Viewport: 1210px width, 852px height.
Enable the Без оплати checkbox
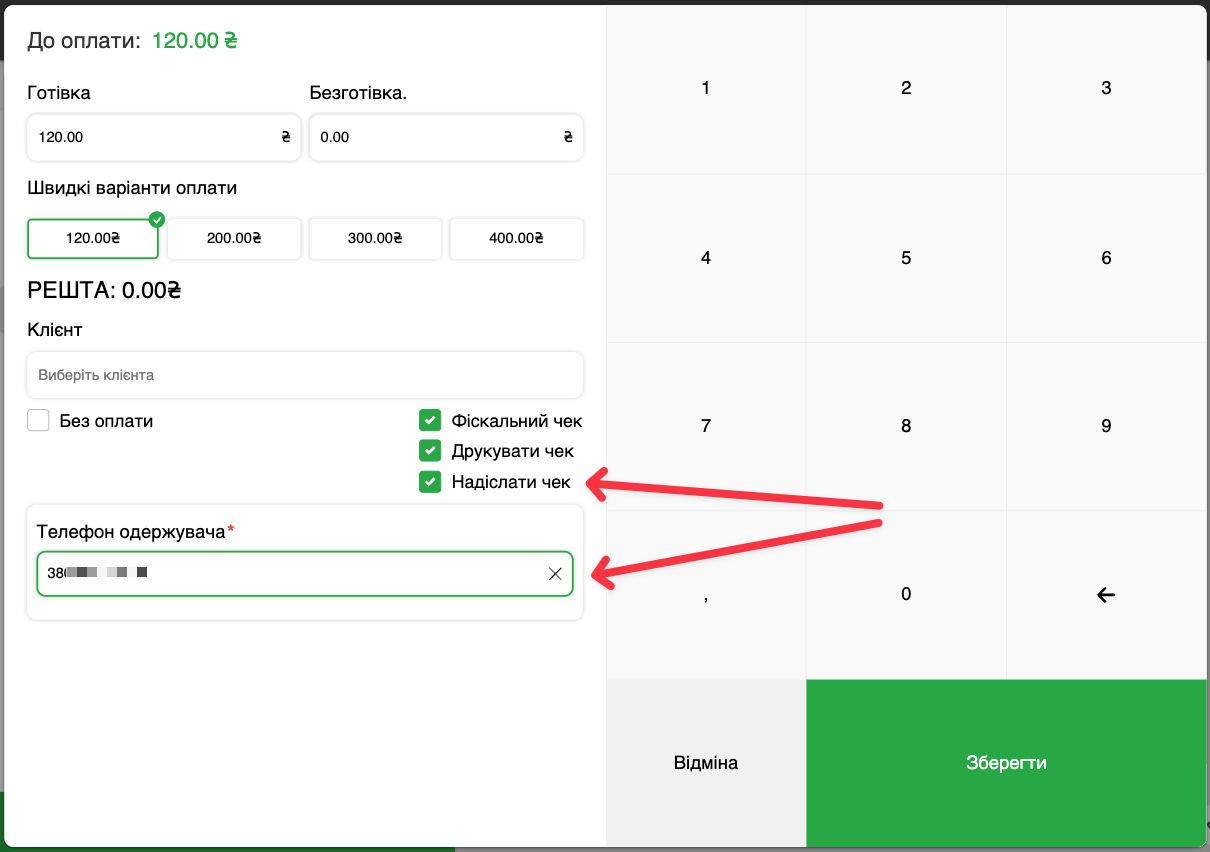(x=39, y=421)
